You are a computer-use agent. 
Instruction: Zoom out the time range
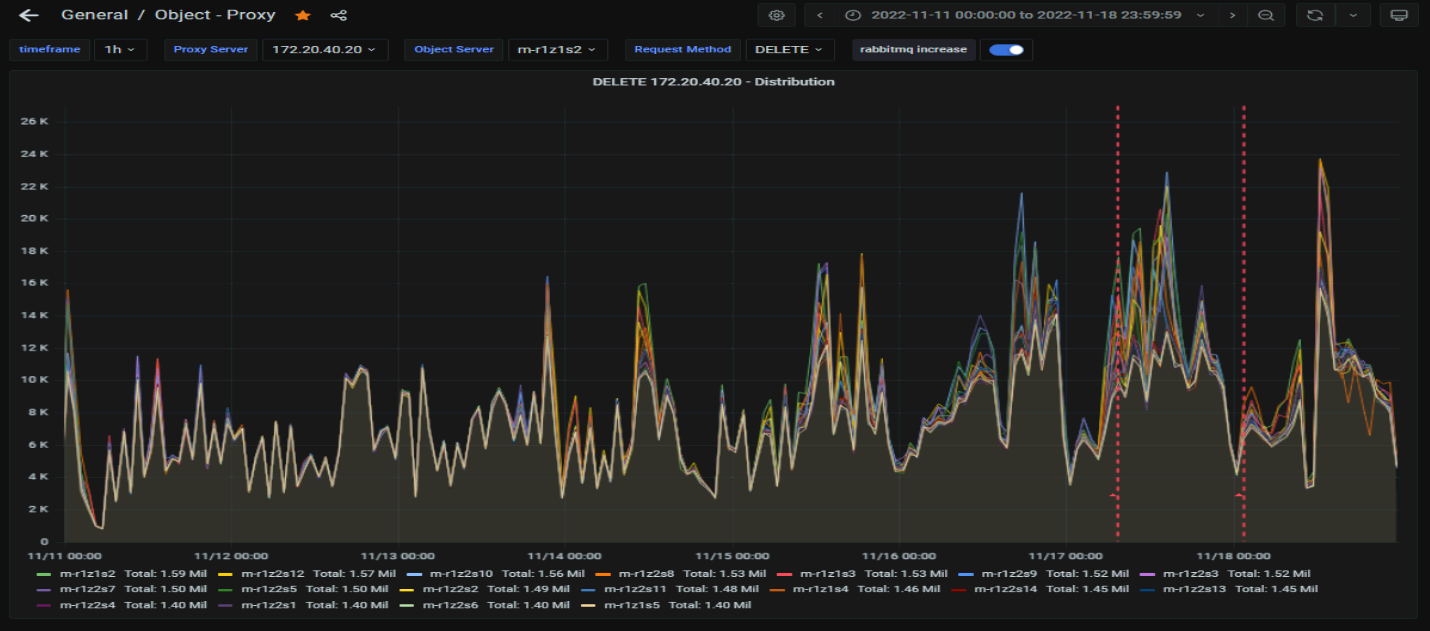[1266, 15]
